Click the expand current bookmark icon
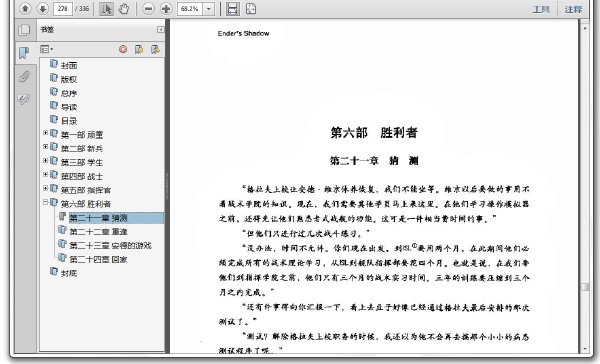This screenshot has height=364, width=600. (155, 49)
